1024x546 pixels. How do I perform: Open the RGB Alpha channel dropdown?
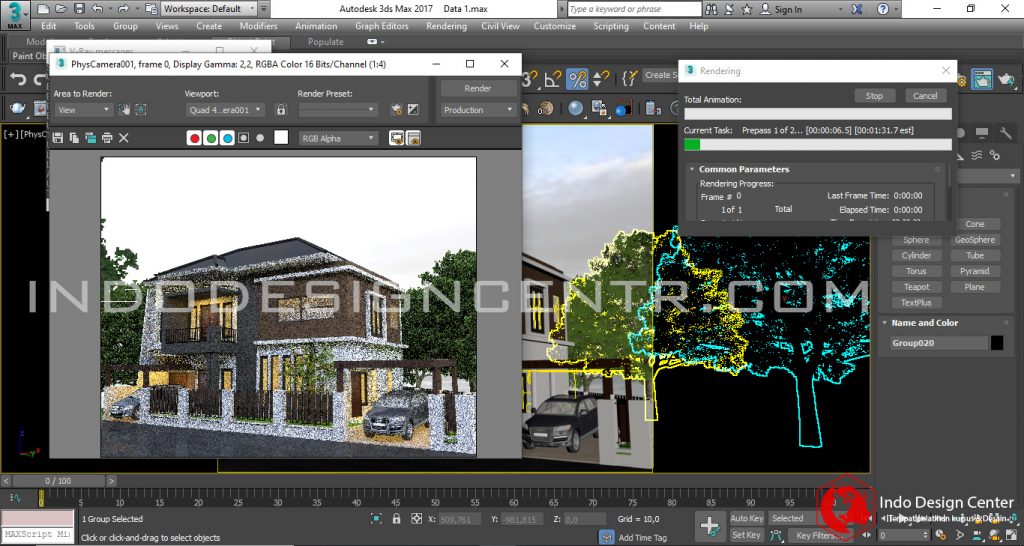click(x=338, y=138)
